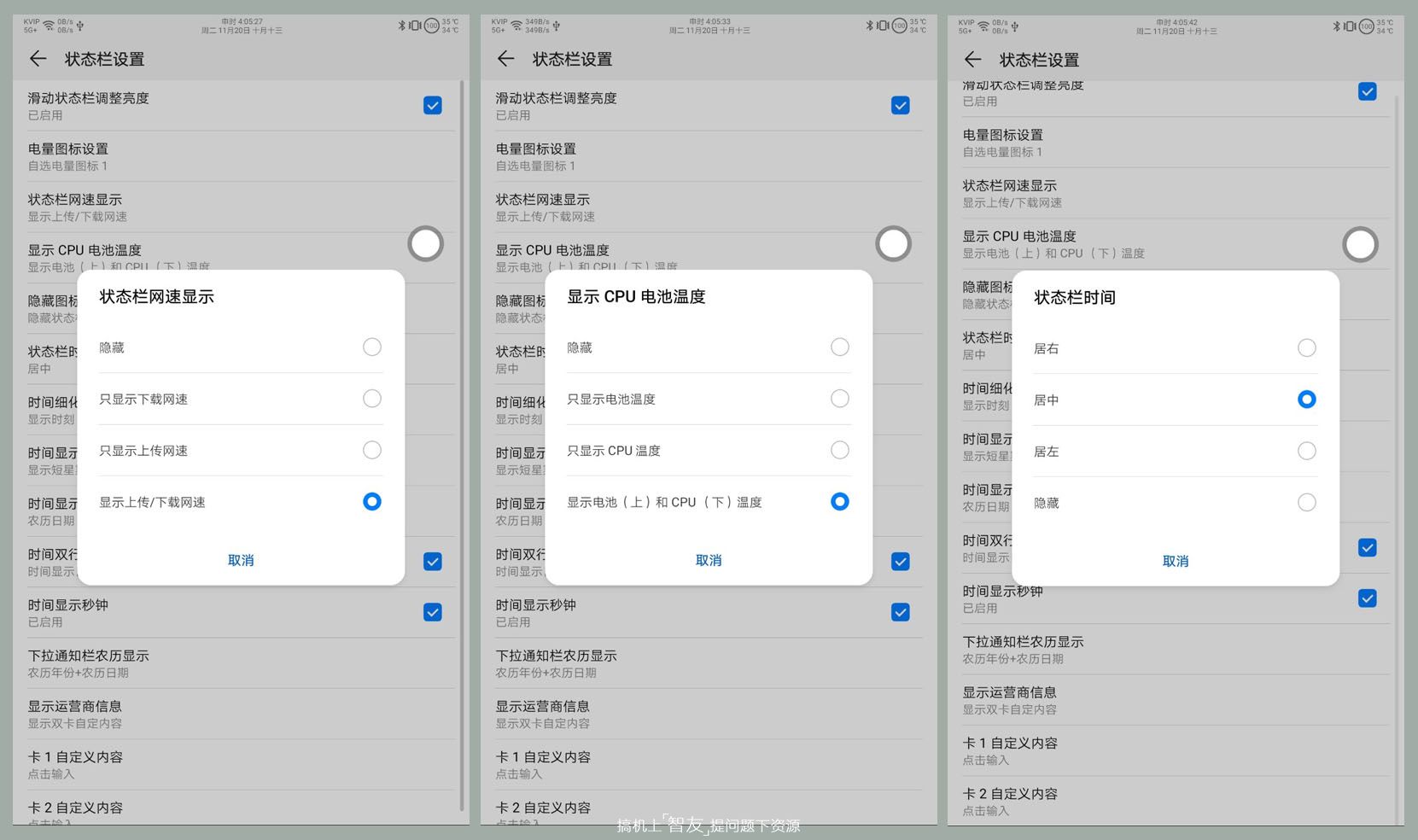Tap back arrow on screen with 显示 CPU 电池温度 dialog

(505, 59)
